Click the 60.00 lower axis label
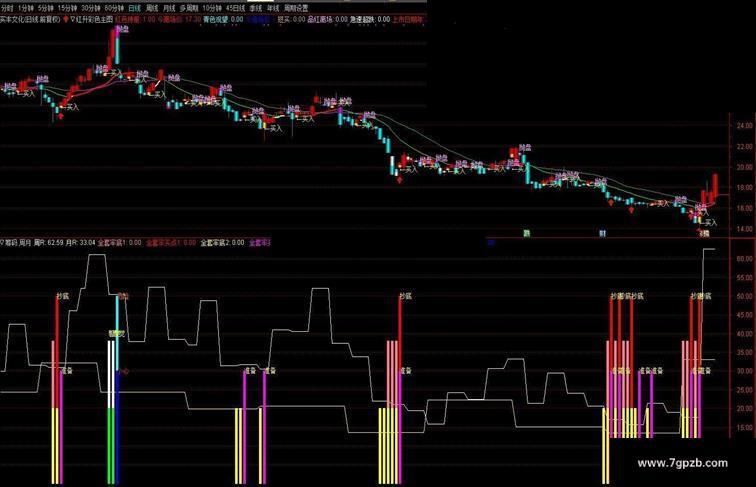 click(x=744, y=258)
